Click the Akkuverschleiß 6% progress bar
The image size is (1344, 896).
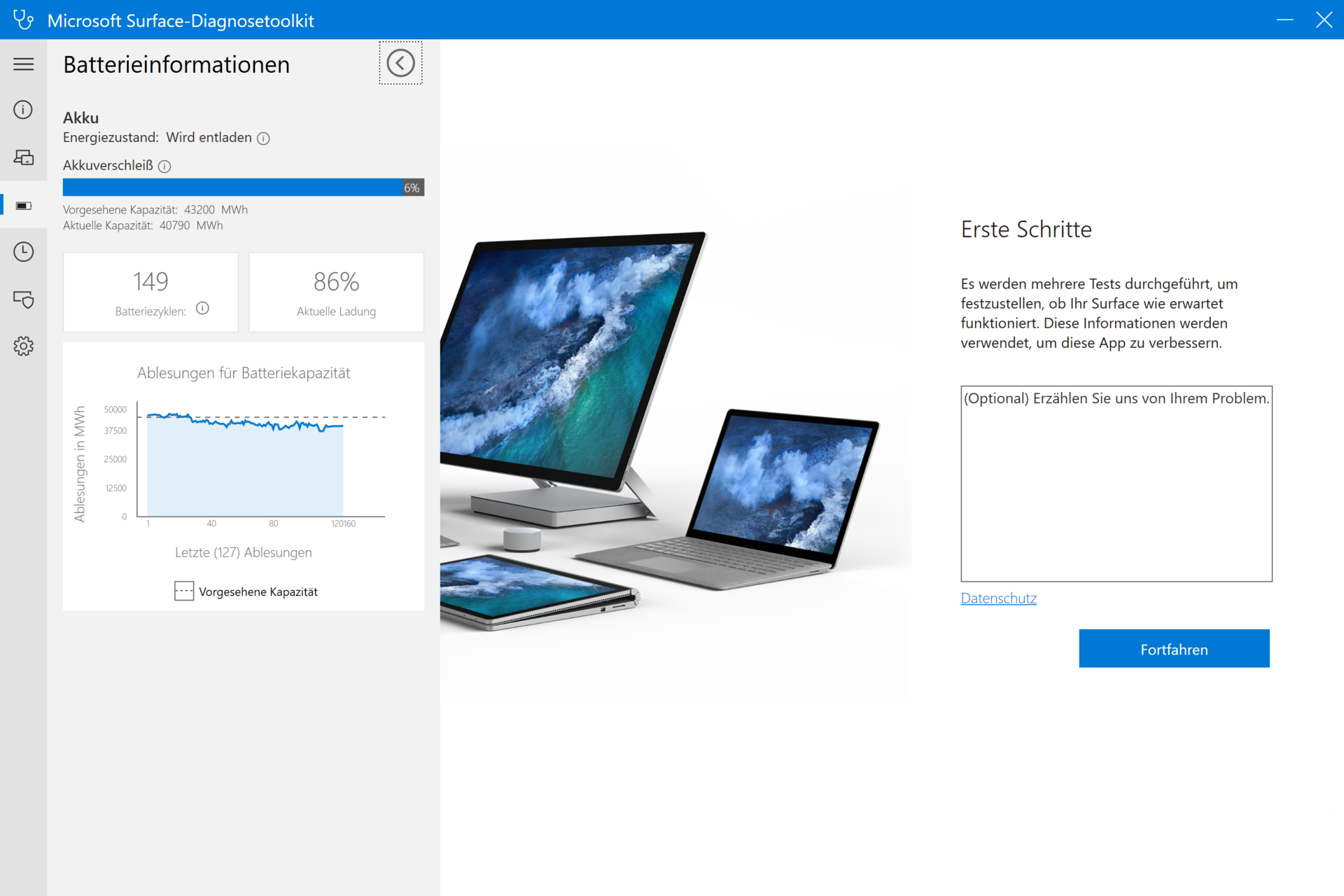(243, 188)
